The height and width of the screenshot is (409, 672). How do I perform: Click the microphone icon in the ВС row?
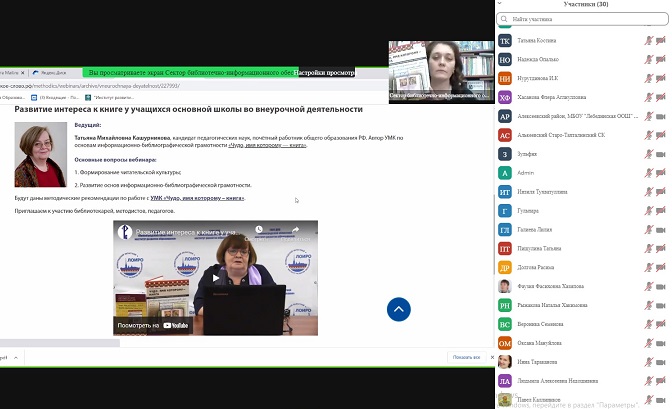pyautogui.click(x=648, y=324)
